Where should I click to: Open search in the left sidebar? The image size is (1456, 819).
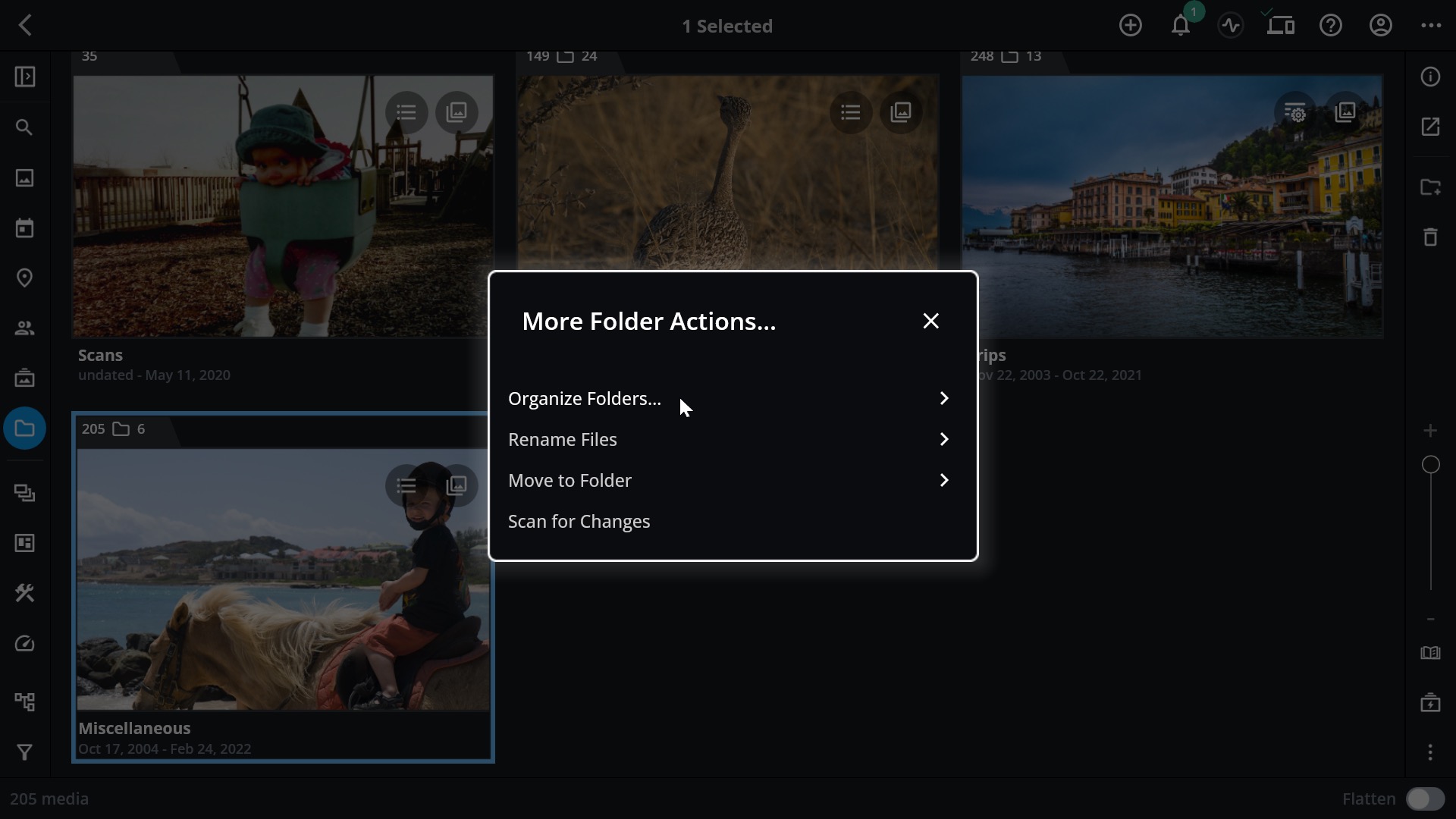point(25,127)
